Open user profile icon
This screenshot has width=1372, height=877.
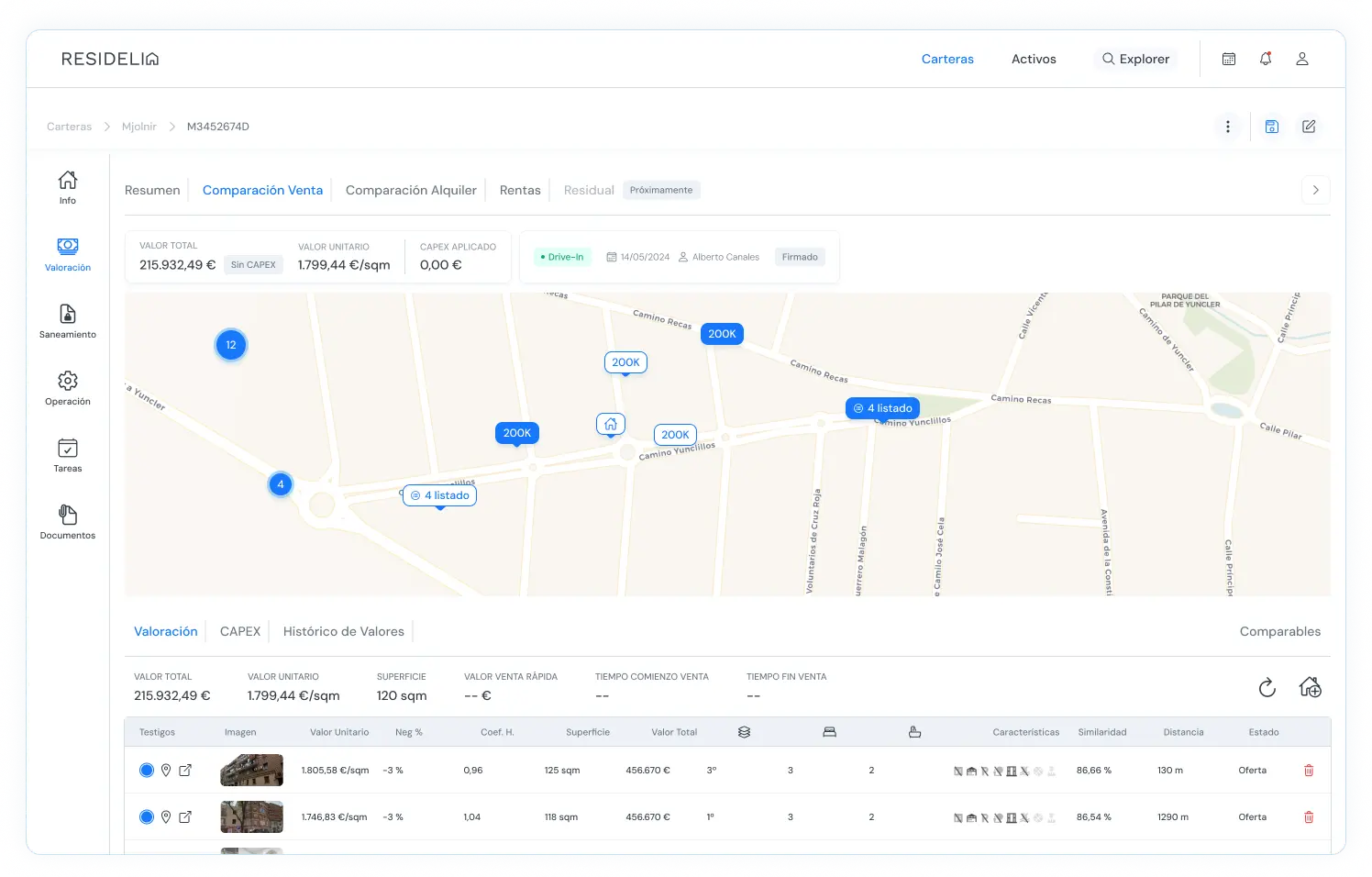click(1301, 59)
